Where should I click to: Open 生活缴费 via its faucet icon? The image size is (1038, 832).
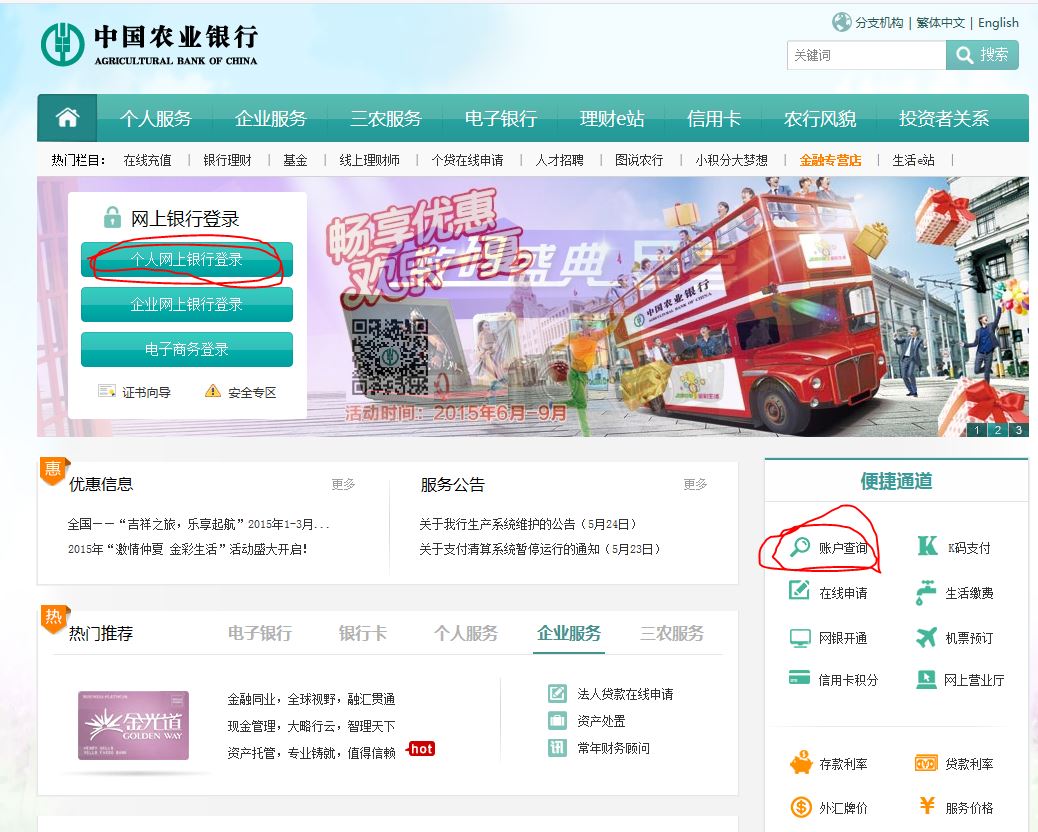[926, 591]
